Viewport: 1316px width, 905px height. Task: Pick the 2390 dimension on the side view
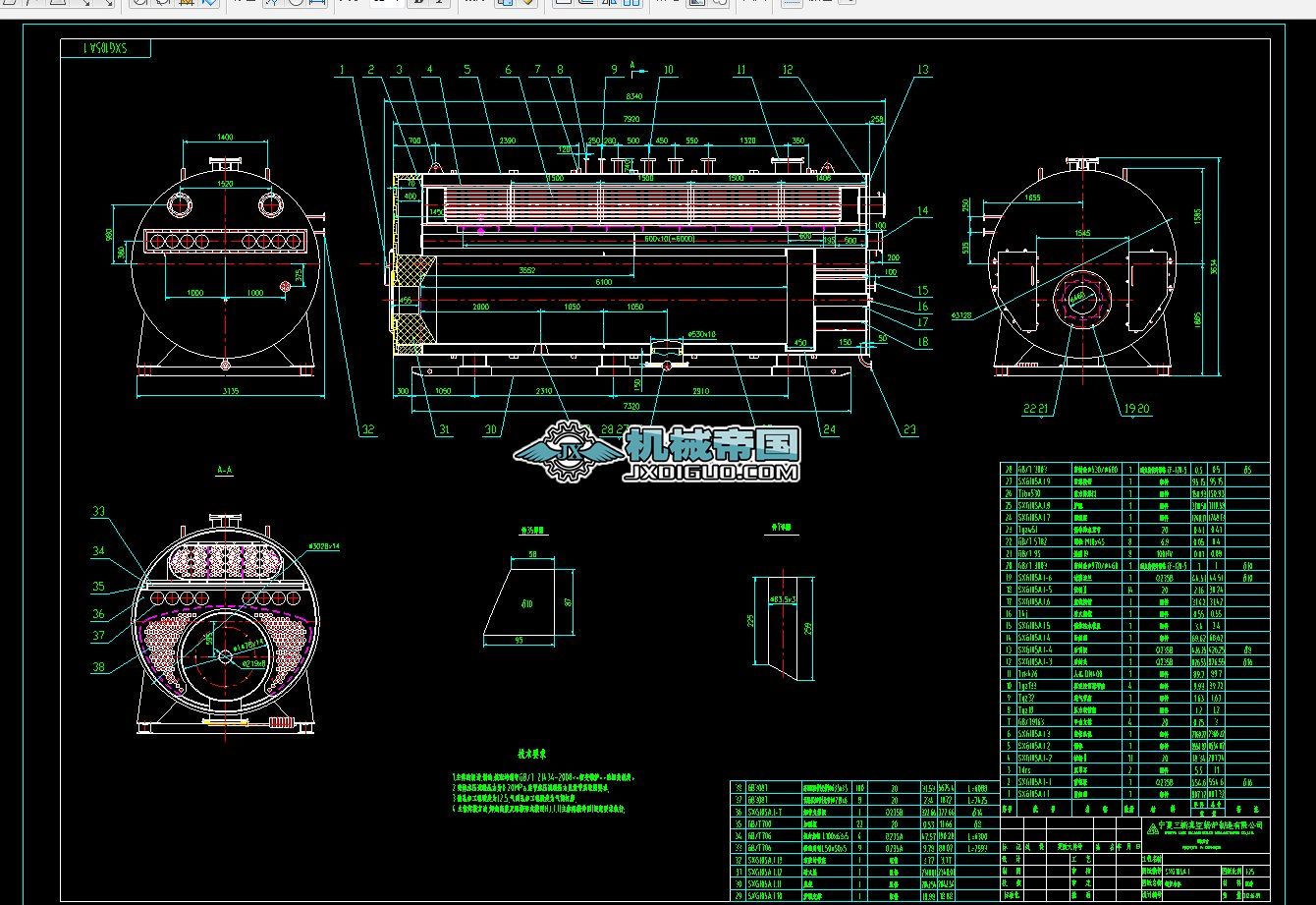pos(508,142)
